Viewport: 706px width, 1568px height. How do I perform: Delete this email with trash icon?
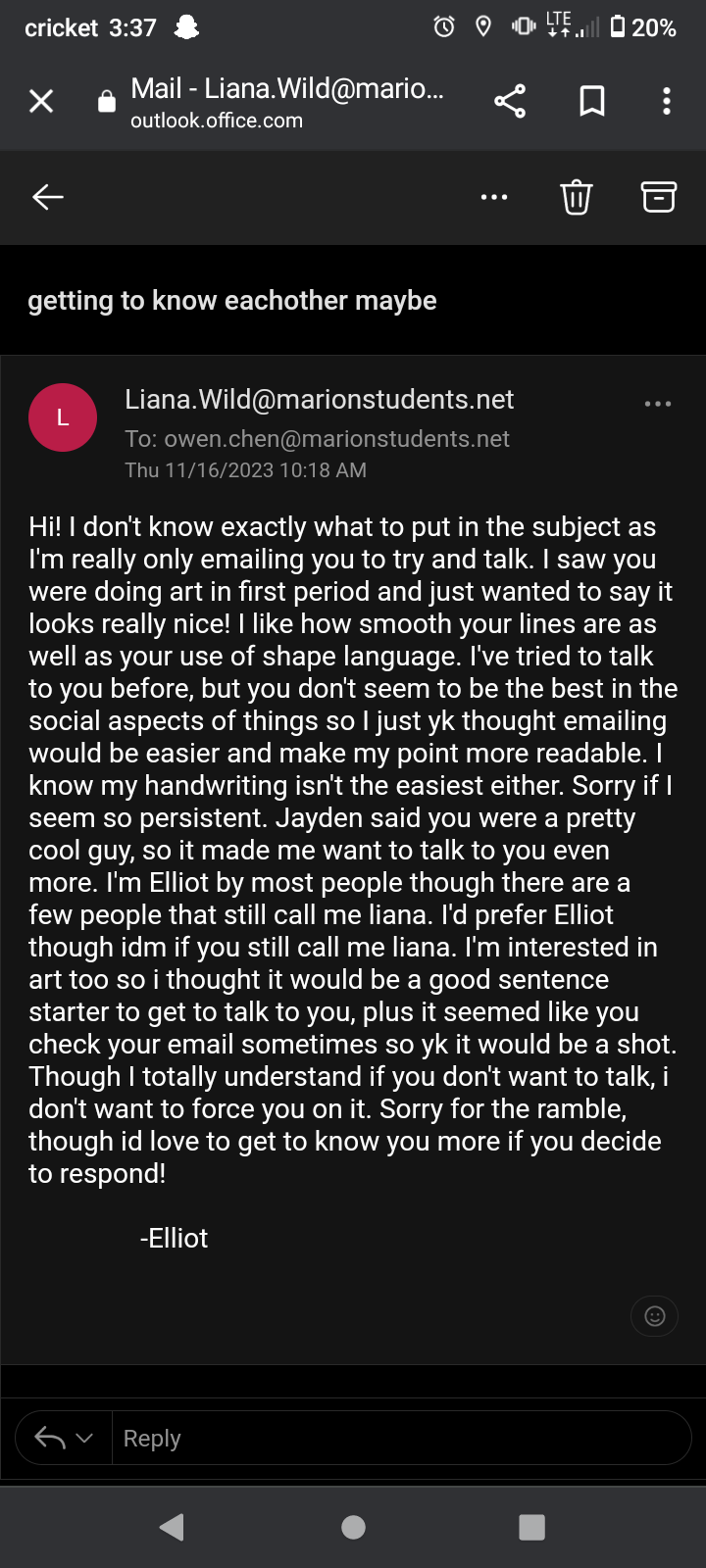577,197
